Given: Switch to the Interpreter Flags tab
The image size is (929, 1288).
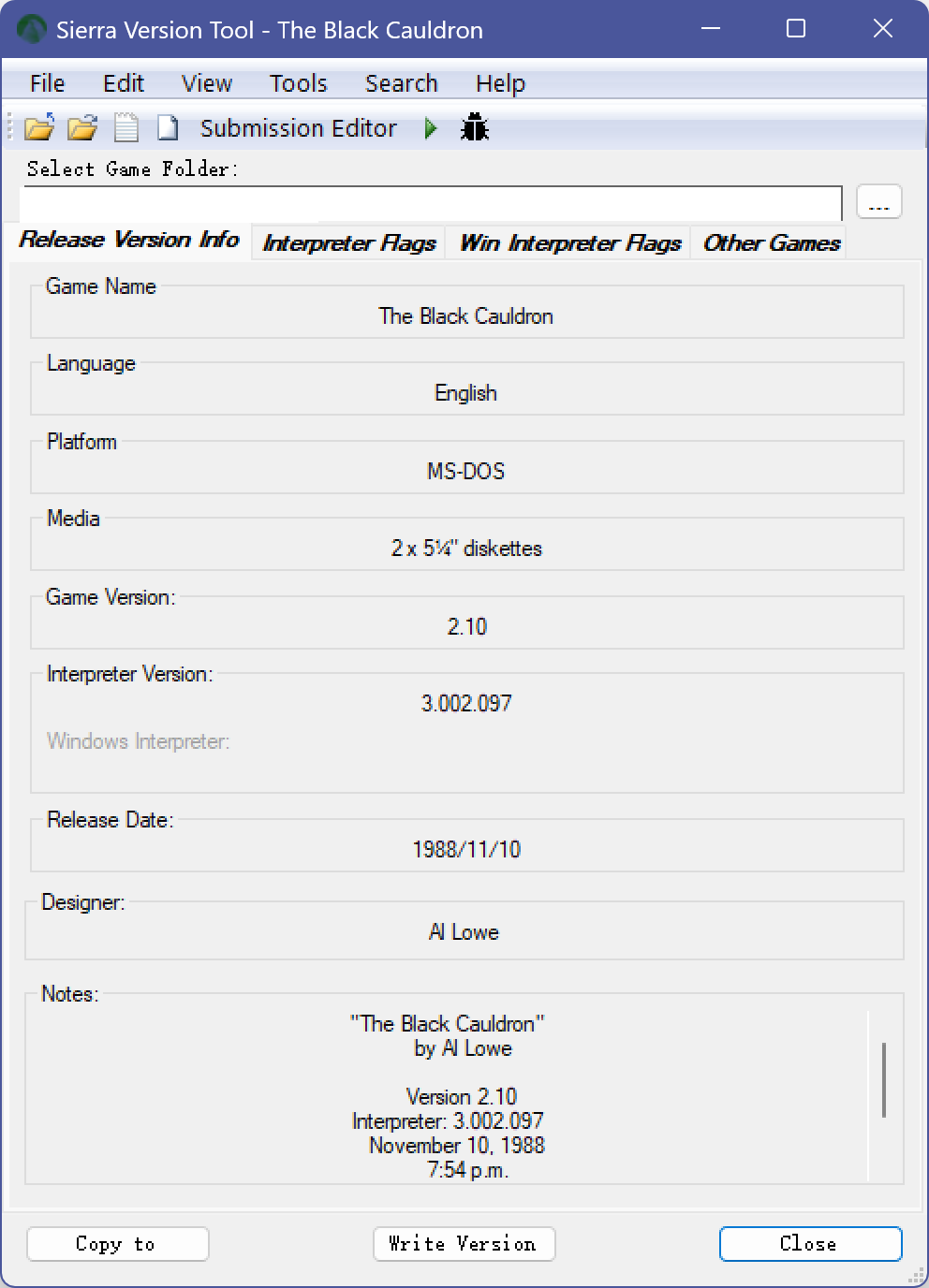Looking at the screenshot, I should [x=349, y=243].
